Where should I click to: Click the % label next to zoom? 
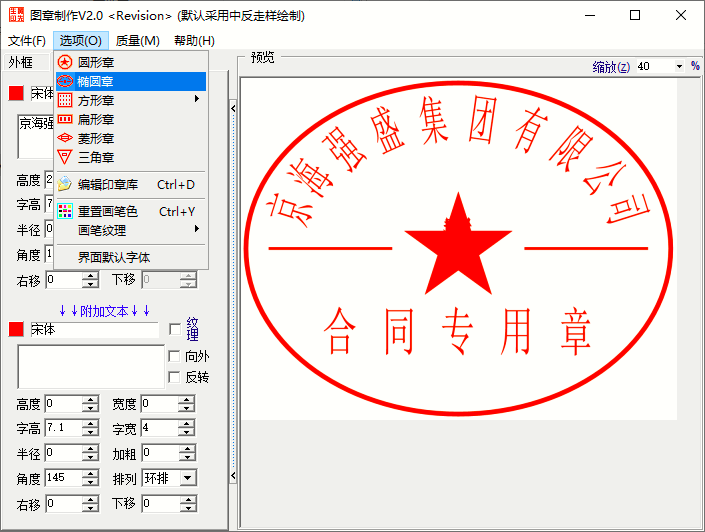click(x=695, y=66)
